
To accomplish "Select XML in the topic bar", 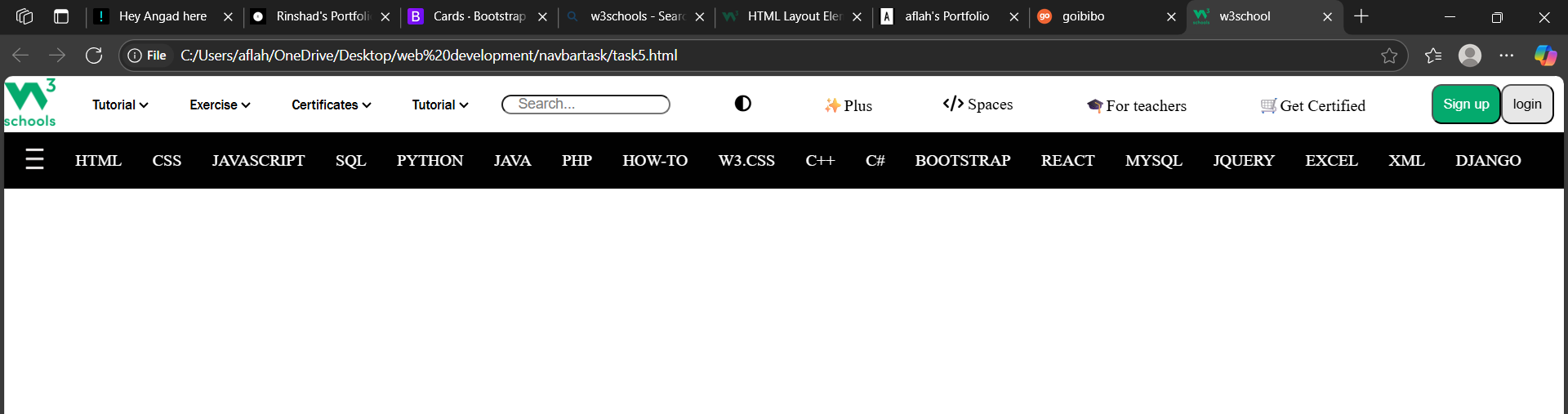I will click(x=1406, y=161).
